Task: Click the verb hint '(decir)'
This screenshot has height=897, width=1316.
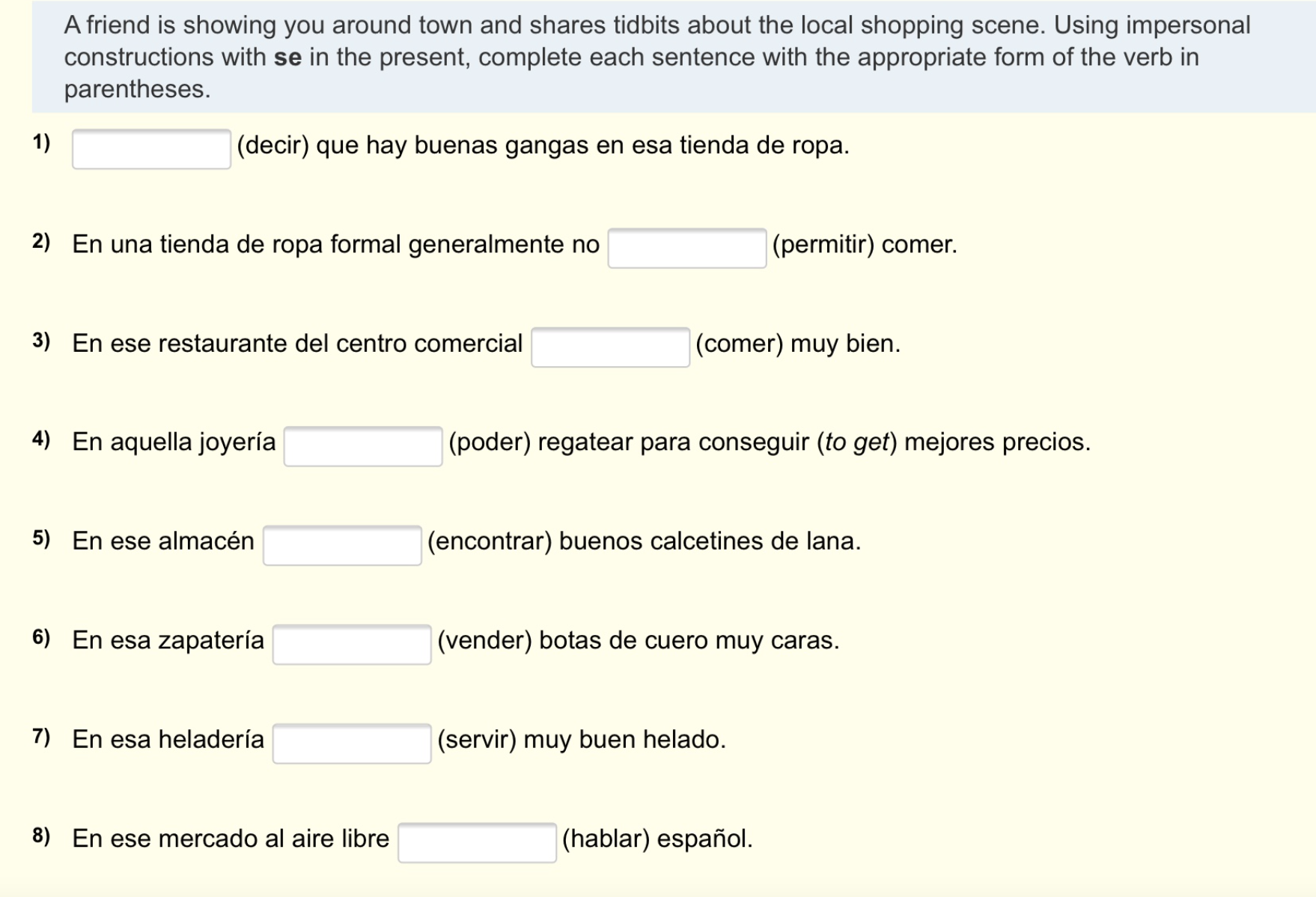Action: 272,145
